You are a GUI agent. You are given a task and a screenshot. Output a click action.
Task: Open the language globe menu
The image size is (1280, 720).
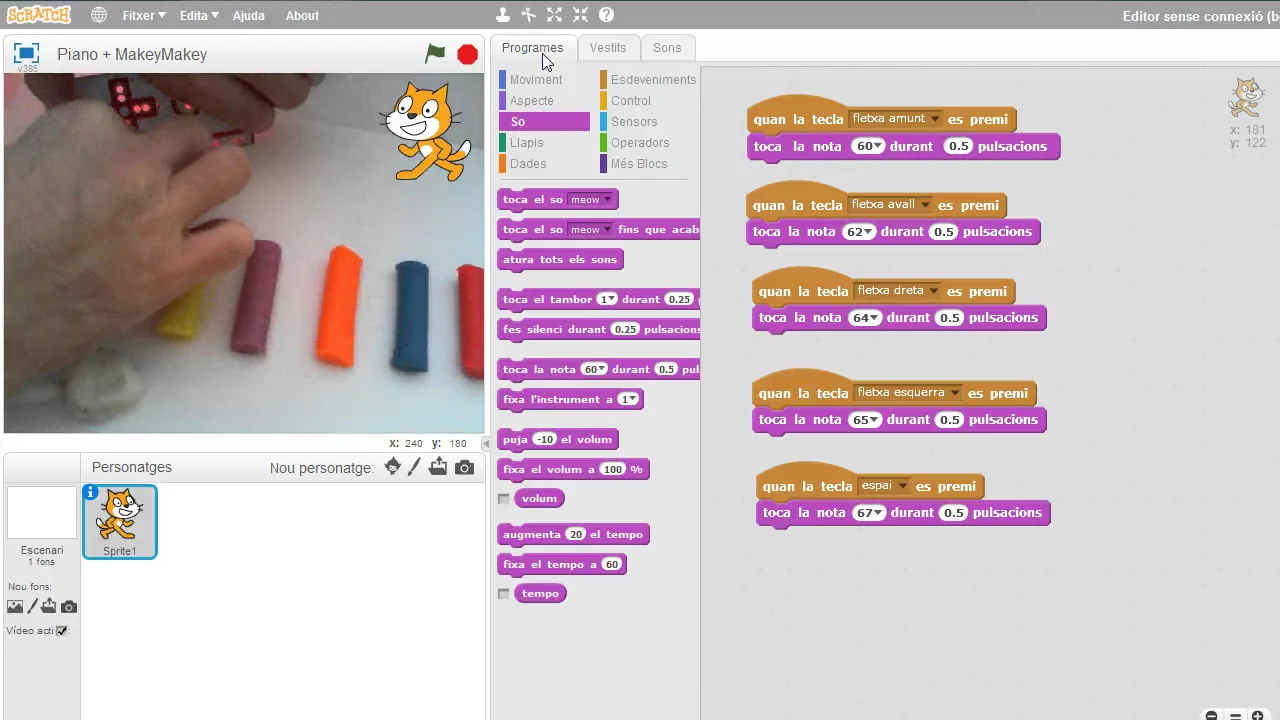pos(99,15)
